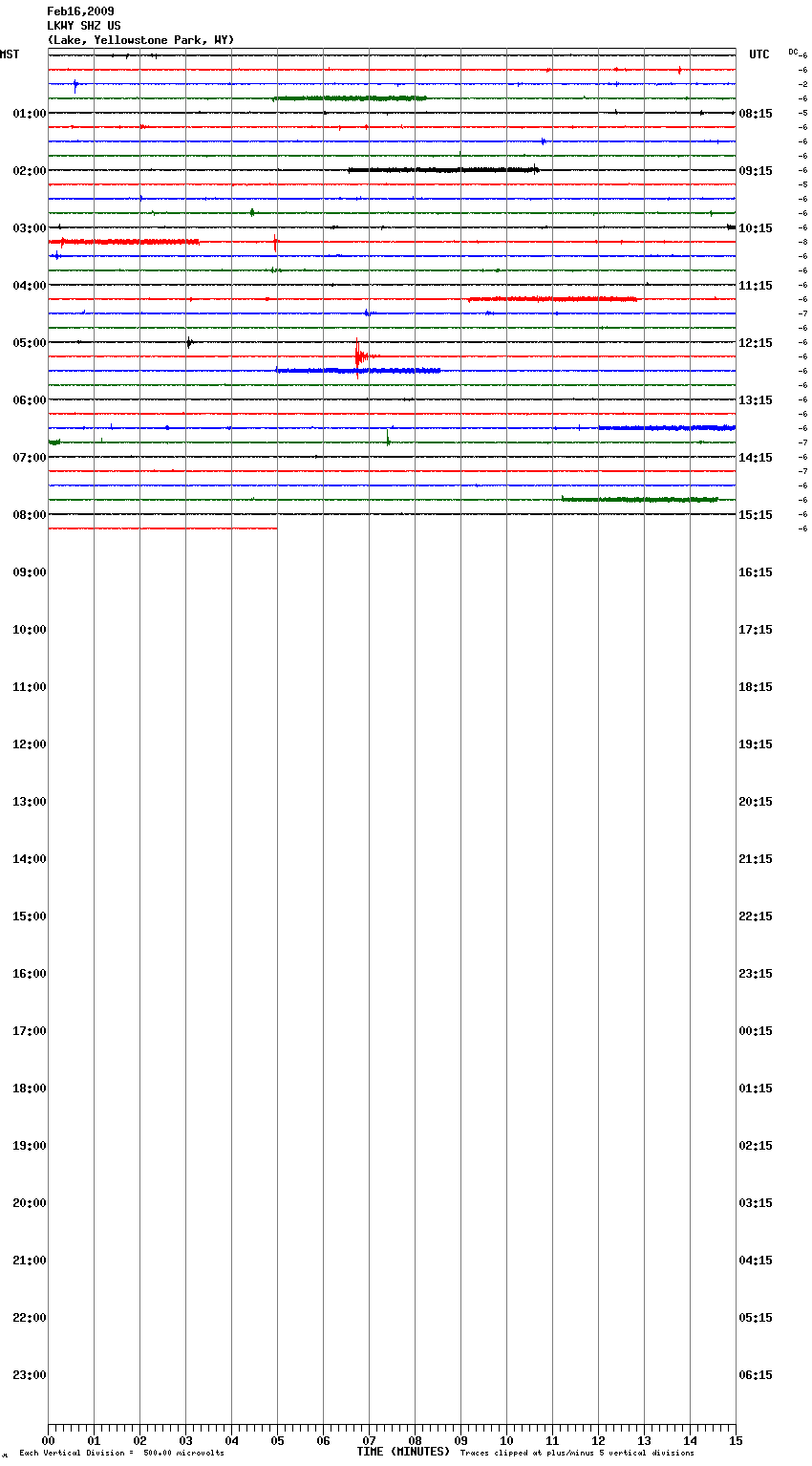Image resolution: width=812 pixels, height=1466 pixels.
Task: Click minute tick label "15" on time axis
Action: click(736, 1441)
